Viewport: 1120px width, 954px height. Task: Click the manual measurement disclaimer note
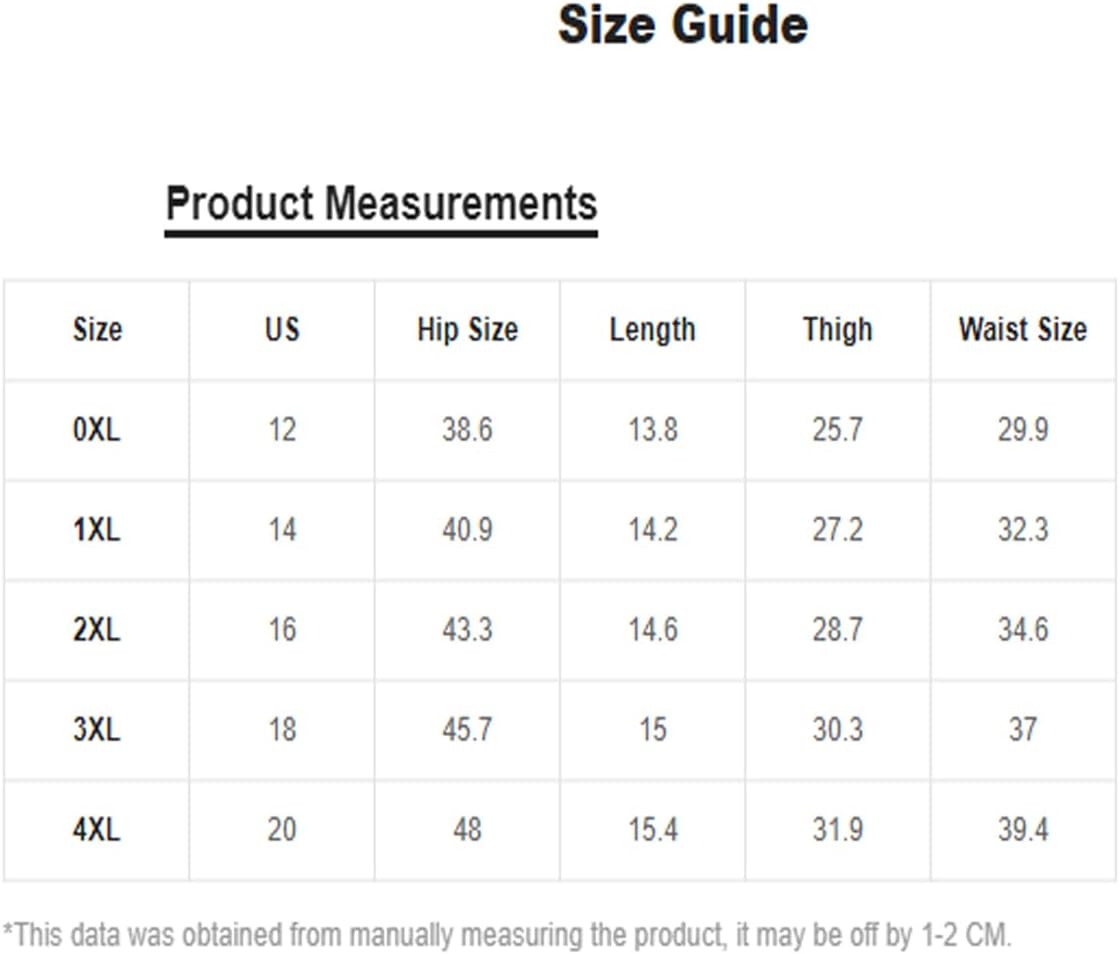tap(507, 935)
